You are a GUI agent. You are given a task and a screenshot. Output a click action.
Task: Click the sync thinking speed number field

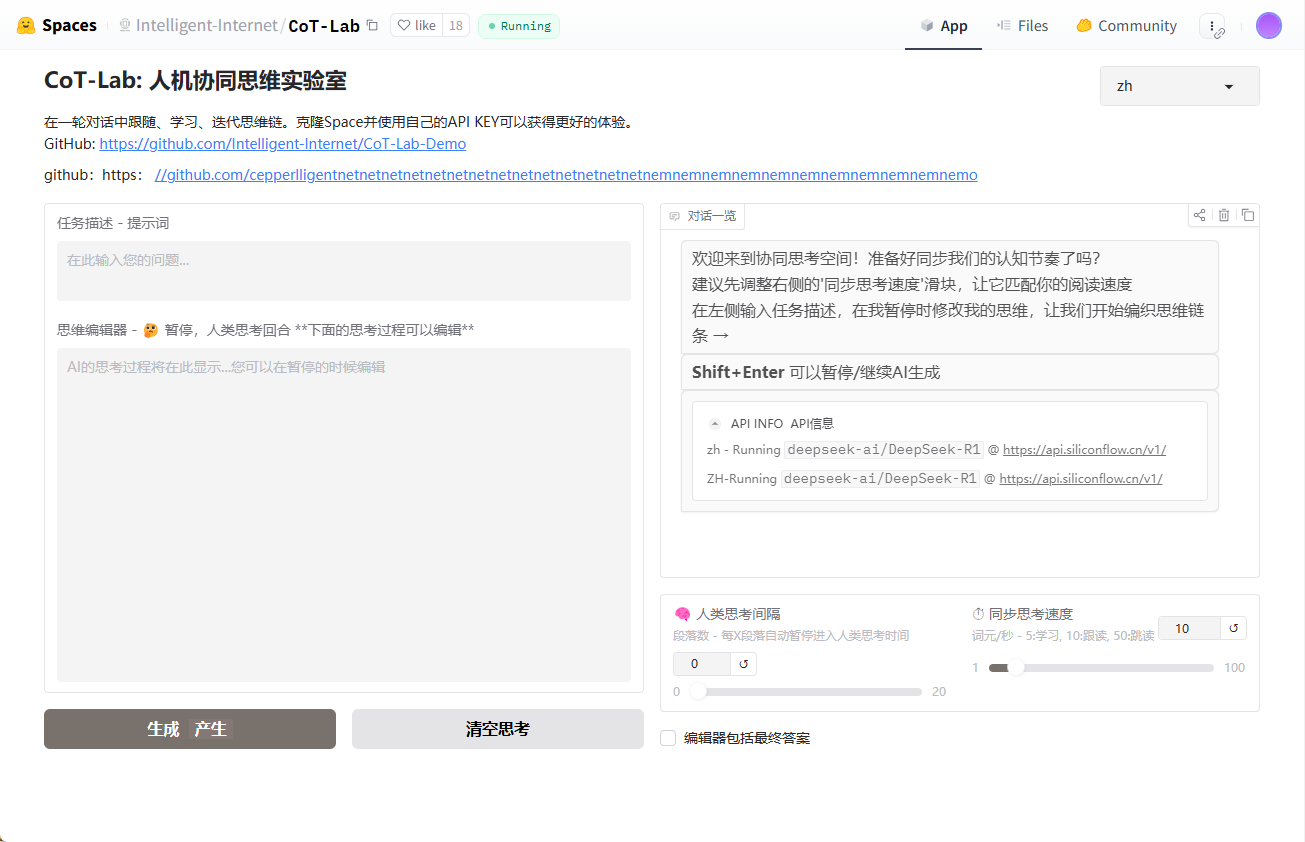[1188, 628]
